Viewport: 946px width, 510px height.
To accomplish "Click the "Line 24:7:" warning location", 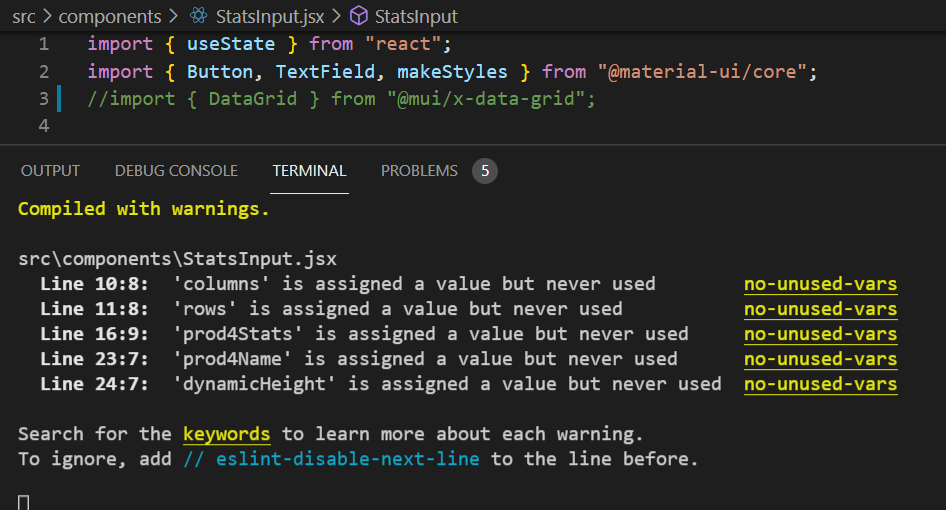I will pos(94,384).
